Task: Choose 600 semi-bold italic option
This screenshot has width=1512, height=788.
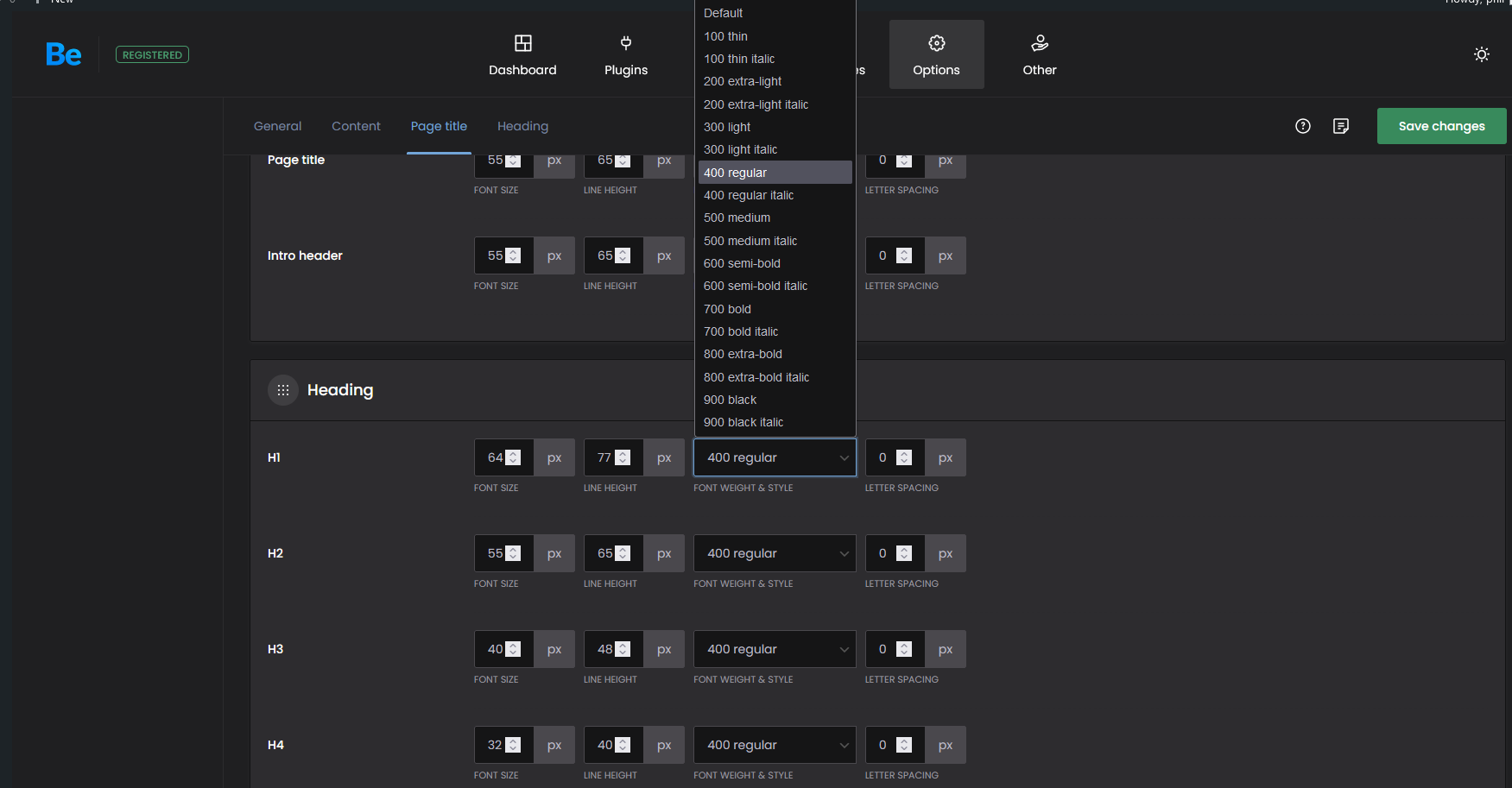Action: pyautogui.click(x=775, y=286)
